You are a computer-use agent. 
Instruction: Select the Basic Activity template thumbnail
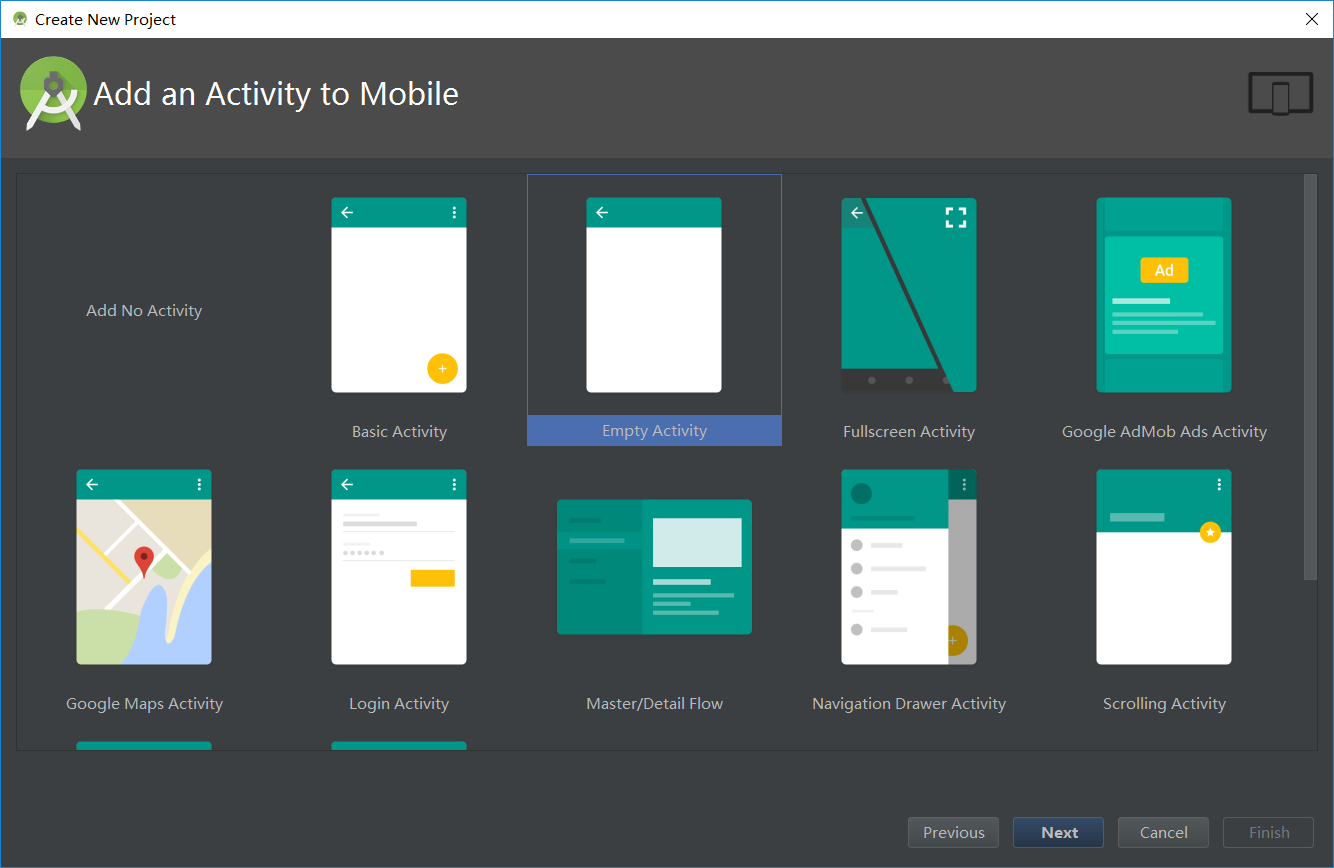tap(398, 295)
